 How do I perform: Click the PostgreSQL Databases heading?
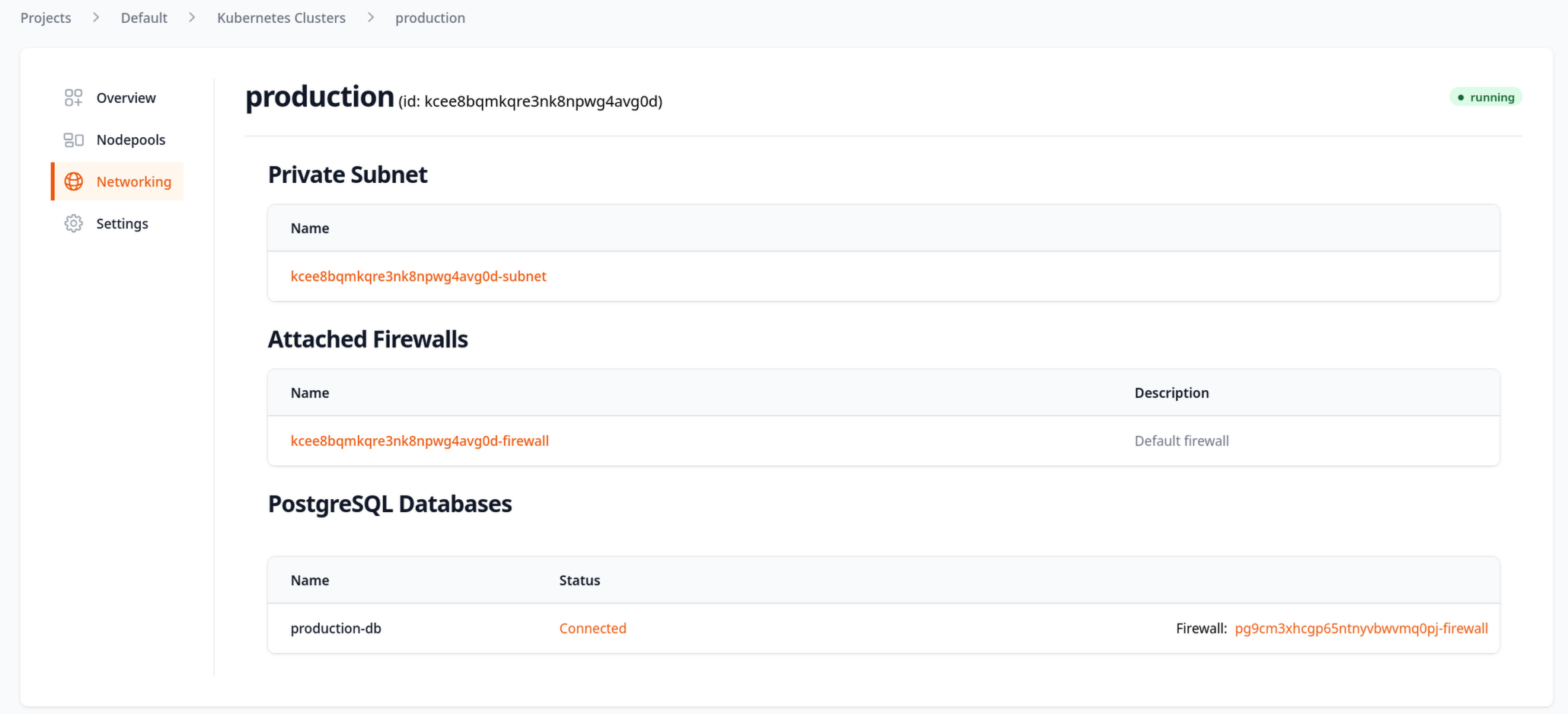pyautogui.click(x=390, y=504)
